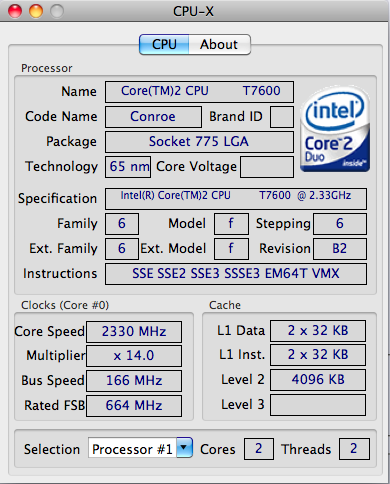Minimize CPU-X with the yellow button
Image resolution: width=390 pixels, height=484 pixels.
[36, 11]
